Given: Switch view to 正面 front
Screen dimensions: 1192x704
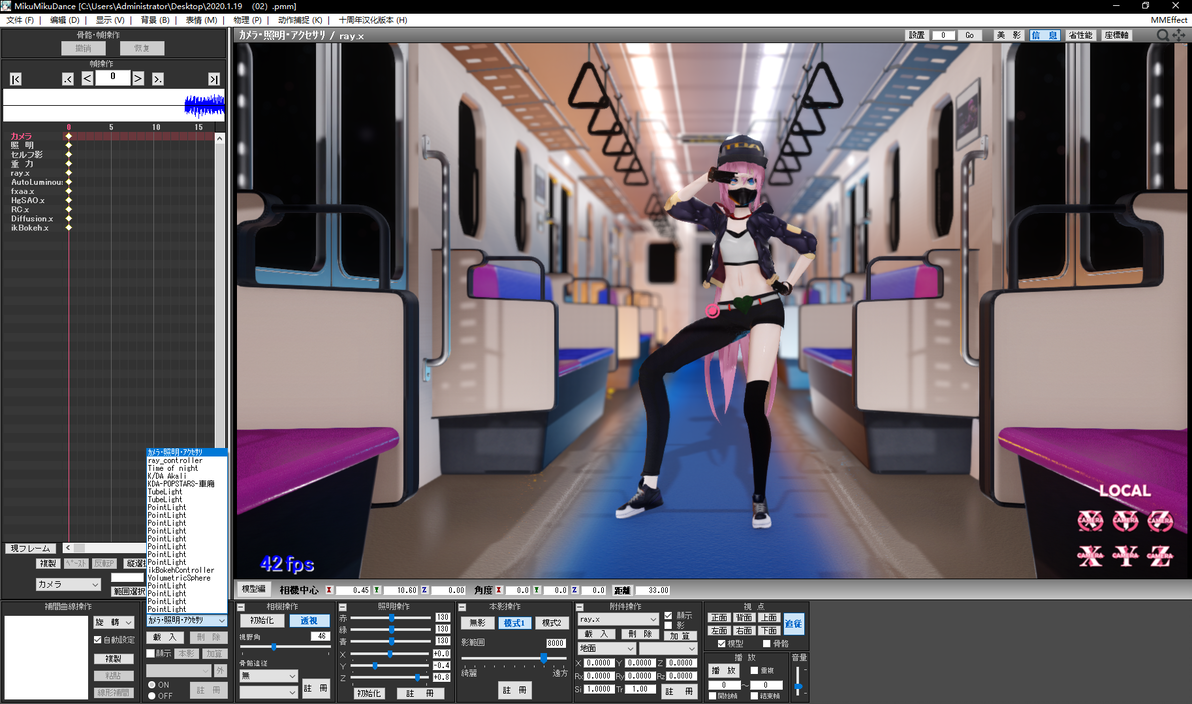Looking at the screenshot, I should click(x=718, y=617).
